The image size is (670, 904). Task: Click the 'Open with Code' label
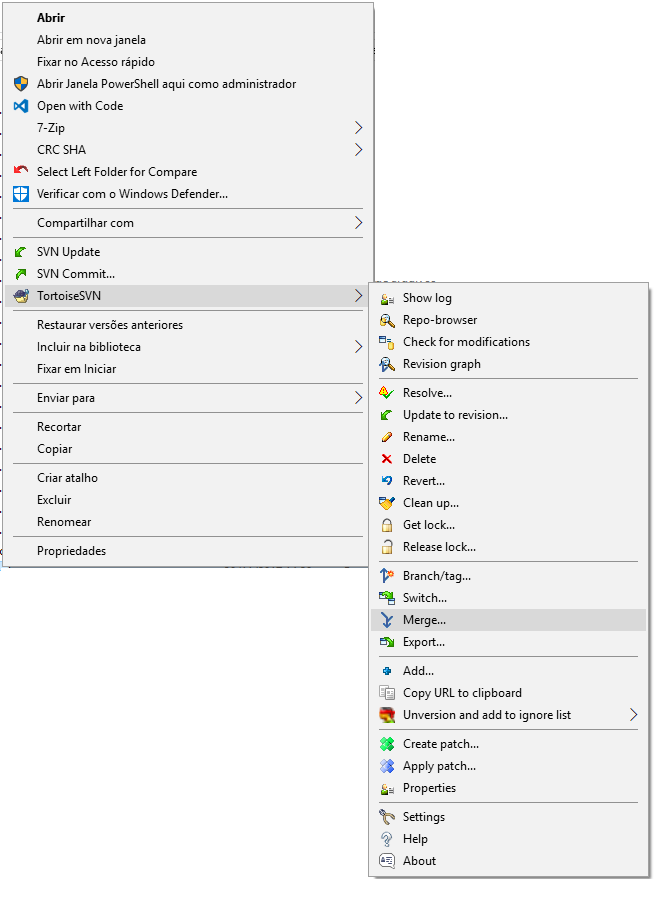point(80,106)
